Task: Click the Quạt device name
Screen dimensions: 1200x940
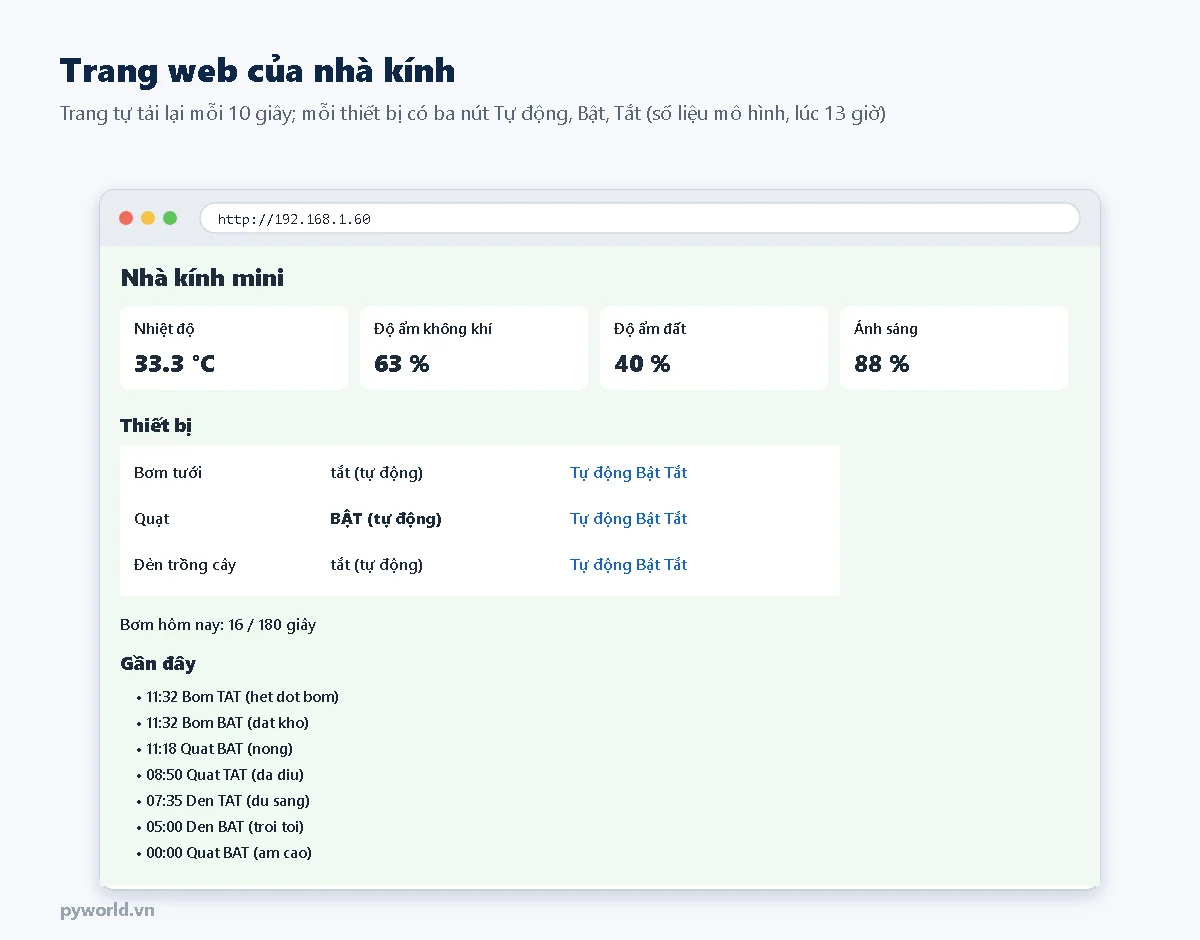Action: (151, 519)
